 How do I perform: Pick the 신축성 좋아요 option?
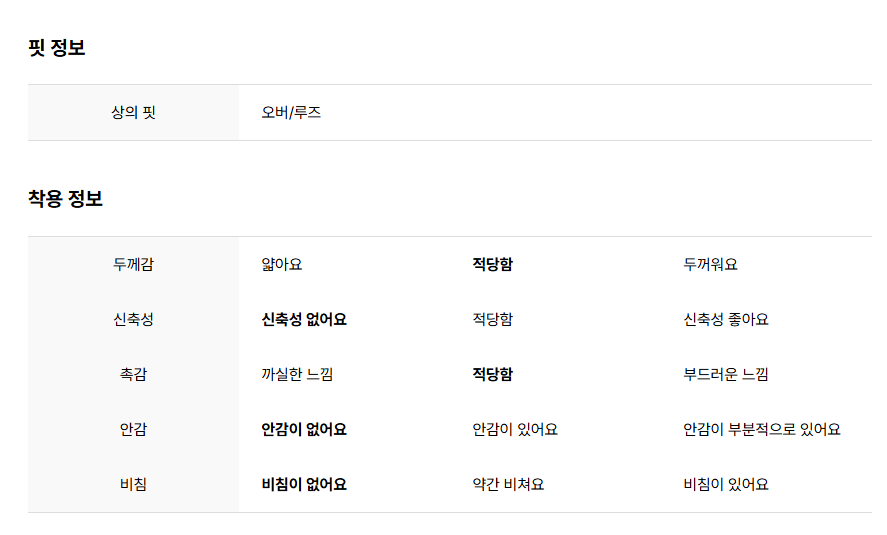(726, 320)
